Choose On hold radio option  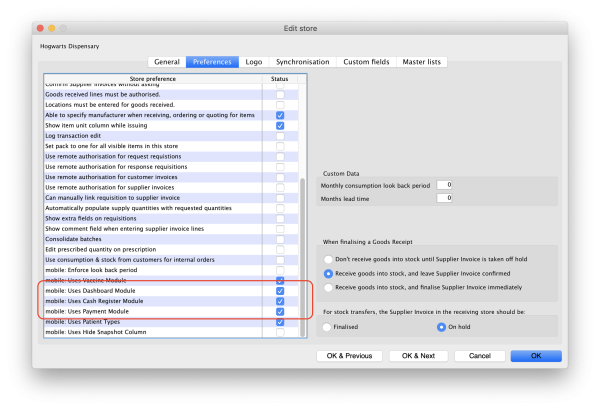click(441, 325)
